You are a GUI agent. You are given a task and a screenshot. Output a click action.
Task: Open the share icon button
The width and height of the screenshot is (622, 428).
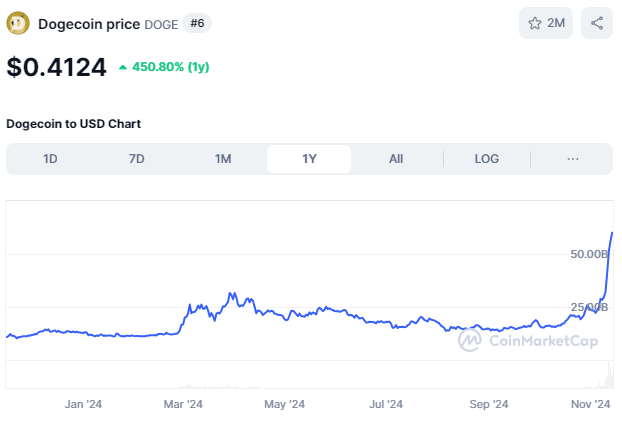597,23
